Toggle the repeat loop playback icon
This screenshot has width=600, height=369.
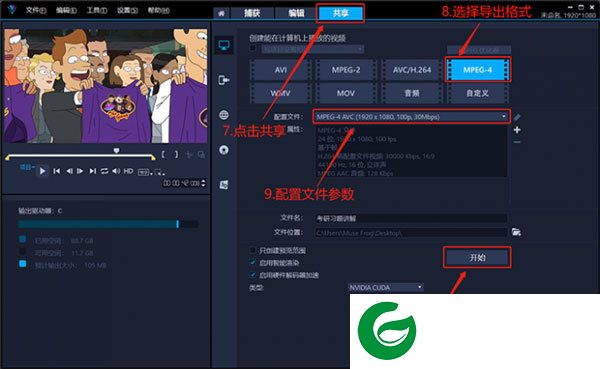coord(104,171)
